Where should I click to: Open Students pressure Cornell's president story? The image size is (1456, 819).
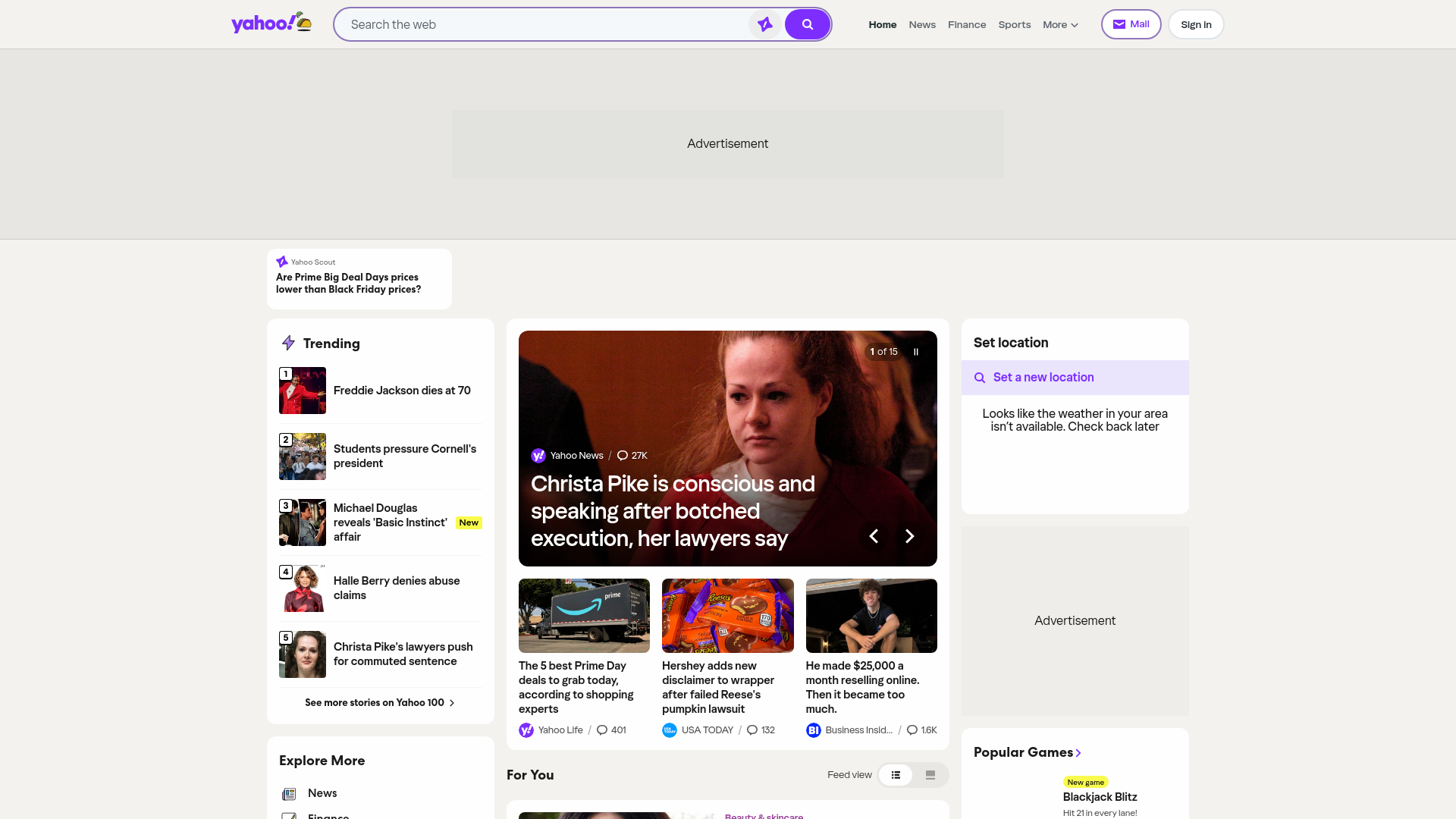click(x=405, y=456)
